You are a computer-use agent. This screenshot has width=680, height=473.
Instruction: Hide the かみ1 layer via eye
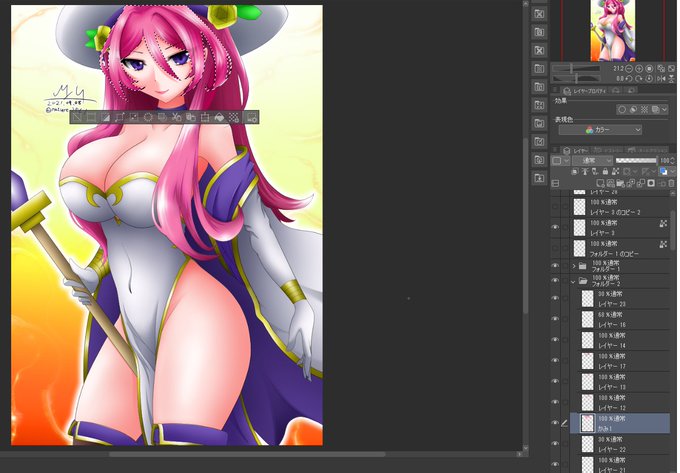[x=555, y=423]
